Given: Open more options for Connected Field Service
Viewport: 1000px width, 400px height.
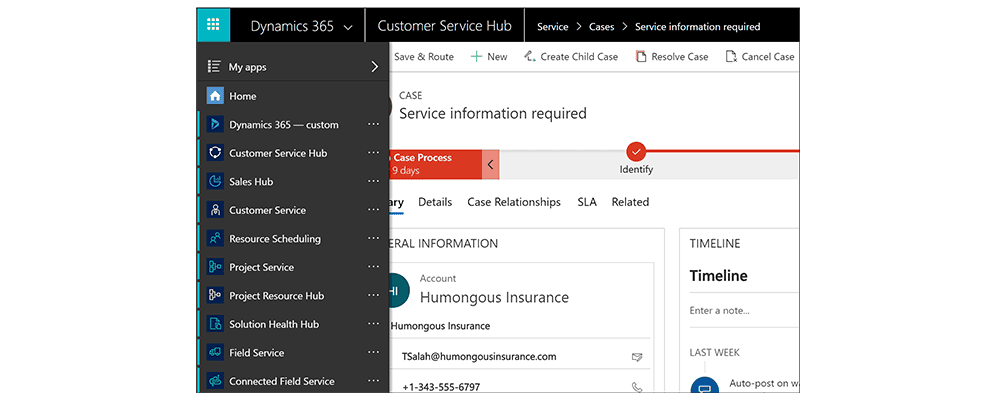Looking at the screenshot, I should [x=374, y=381].
